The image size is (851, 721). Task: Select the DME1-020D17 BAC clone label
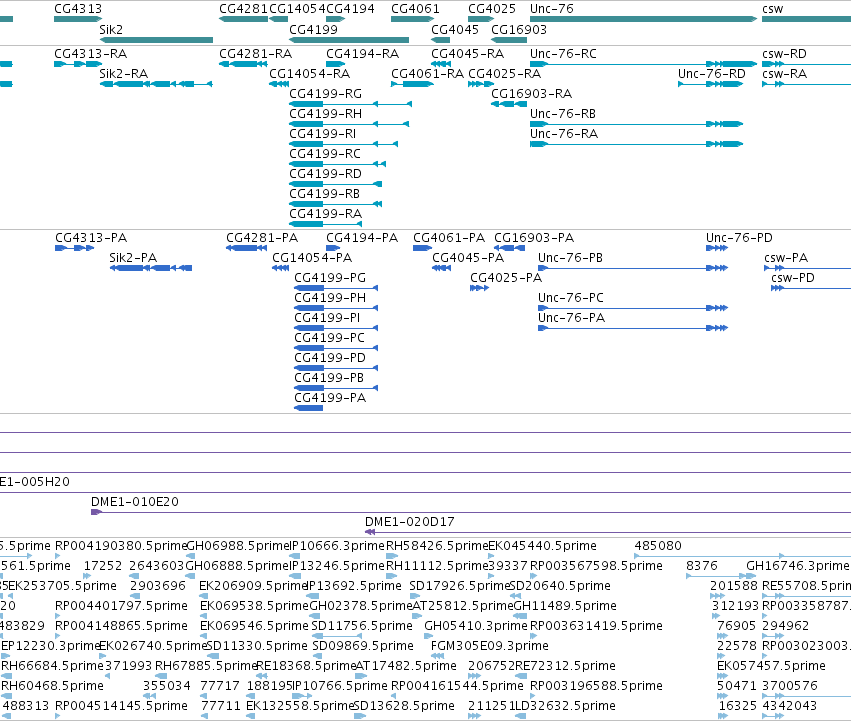pos(410,522)
